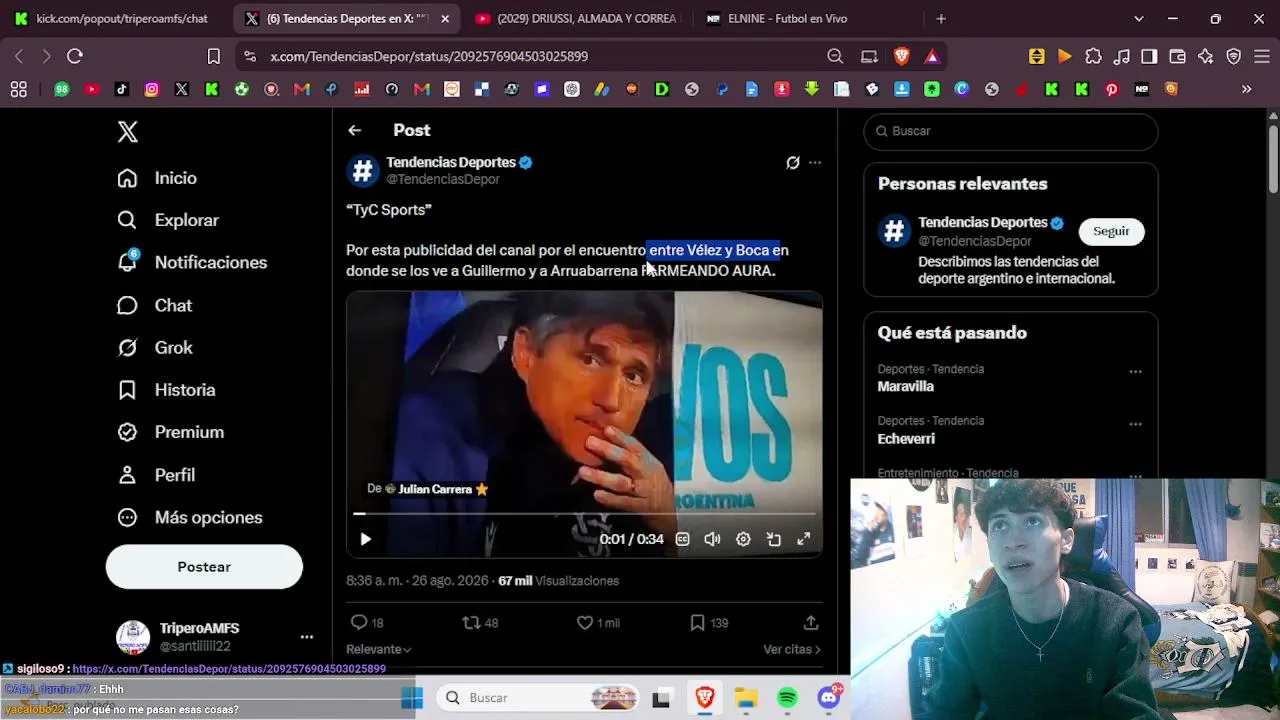The height and width of the screenshot is (720, 1280).
Task: Open Chat in the X sidebar
Action: pos(154,305)
